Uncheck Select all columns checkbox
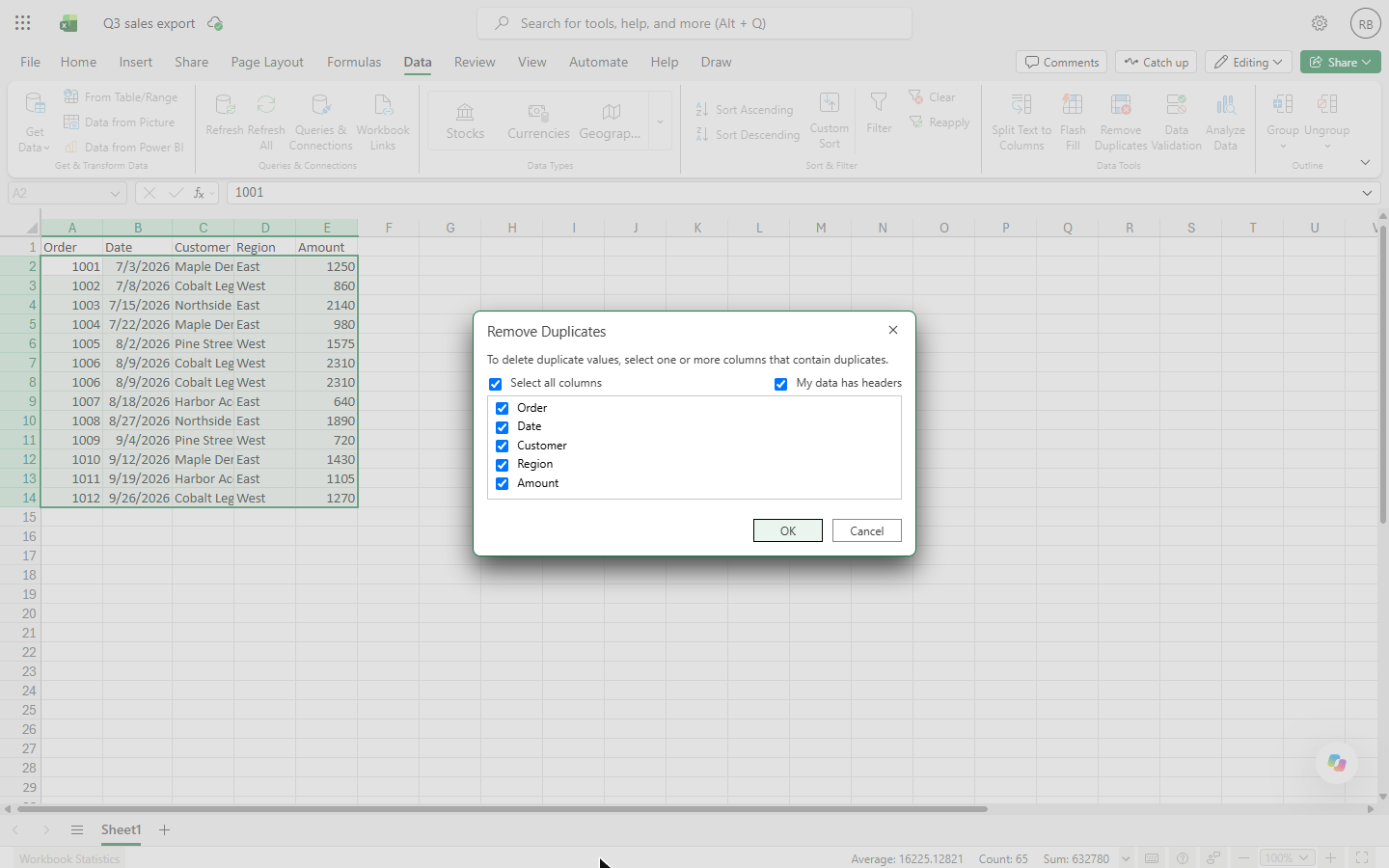The width and height of the screenshot is (1389, 868). (x=495, y=384)
